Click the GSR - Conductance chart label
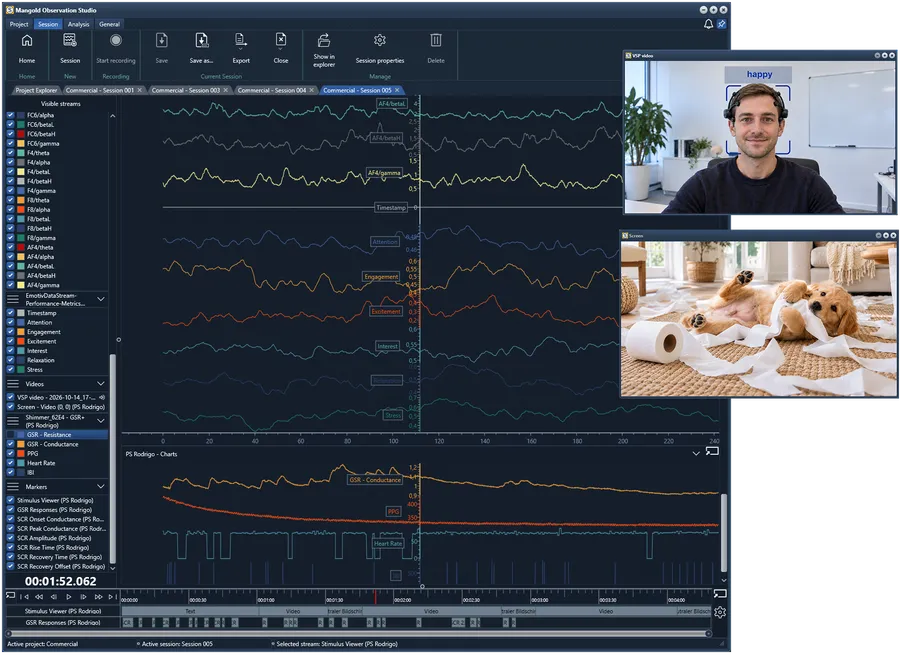 tap(375, 480)
